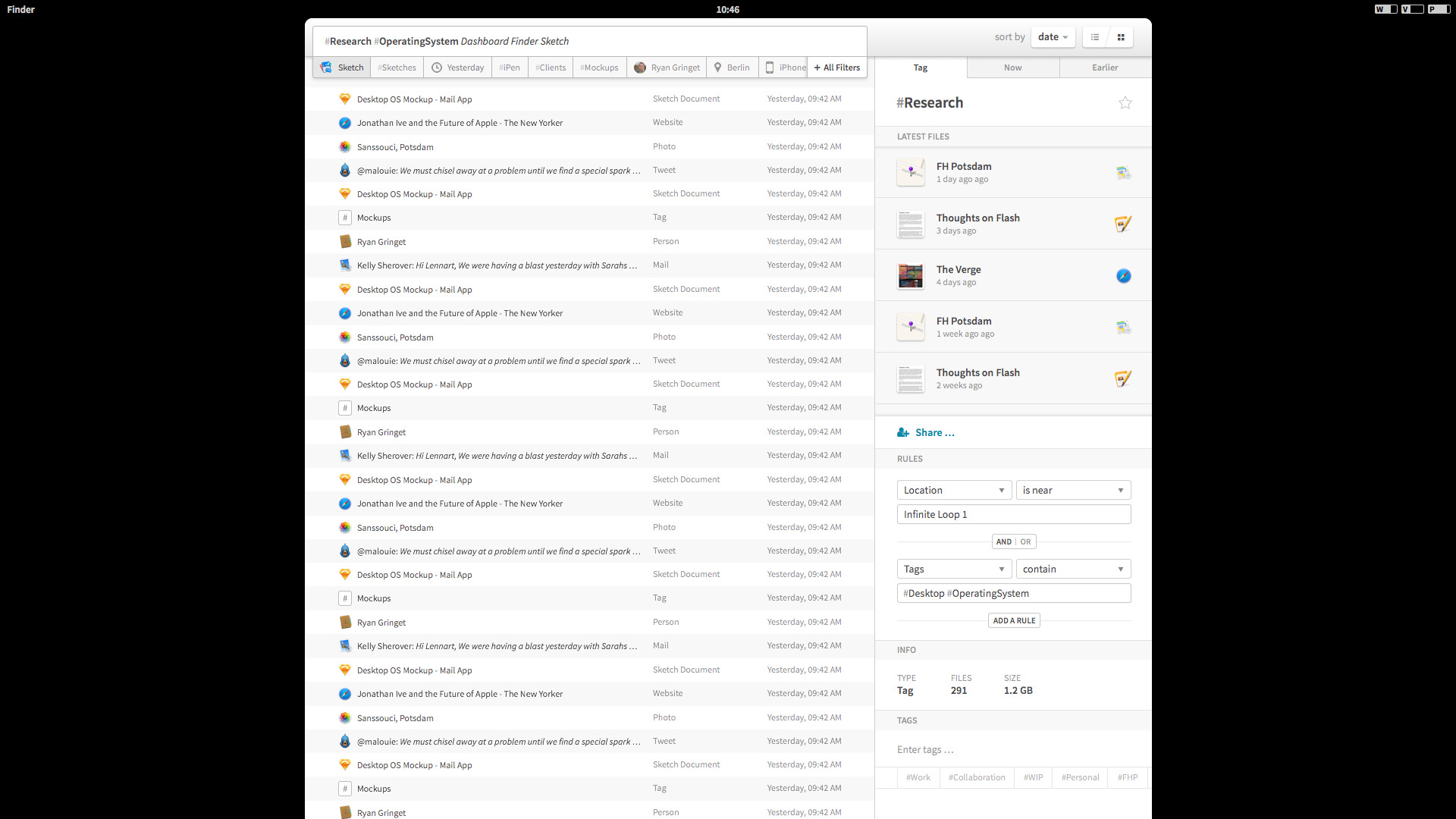Viewport: 1456px width, 819px height.
Task: Toggle the AND rule connector
Action: 1003,541
